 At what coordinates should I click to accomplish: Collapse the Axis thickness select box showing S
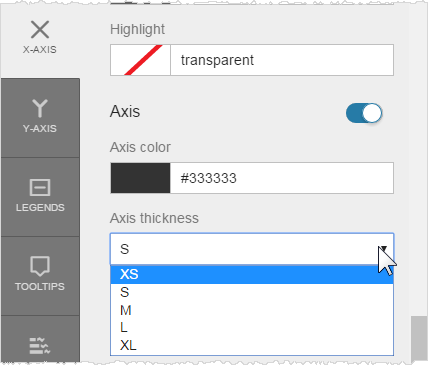tap(252, 249)
